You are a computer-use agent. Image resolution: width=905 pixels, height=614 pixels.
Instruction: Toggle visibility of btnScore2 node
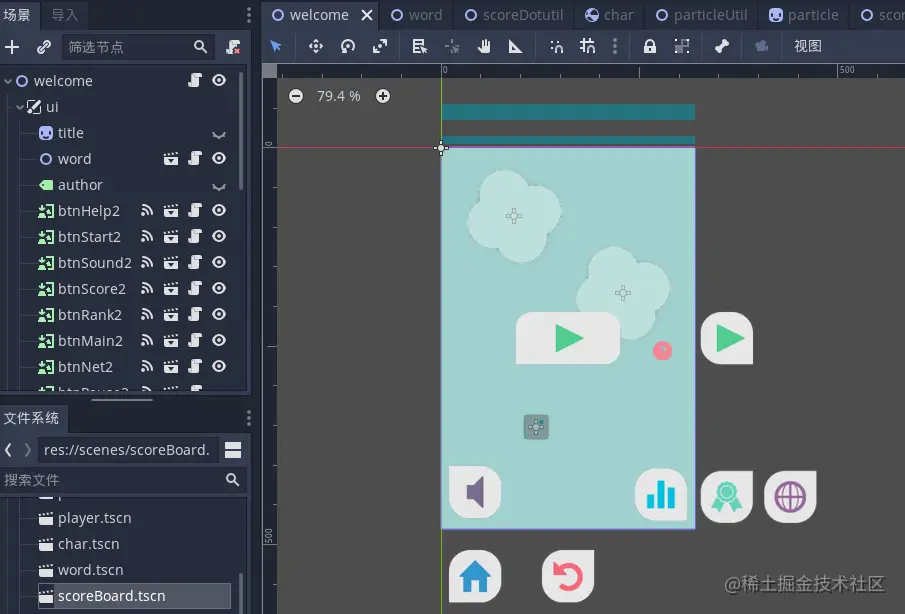tap(219, 288)
